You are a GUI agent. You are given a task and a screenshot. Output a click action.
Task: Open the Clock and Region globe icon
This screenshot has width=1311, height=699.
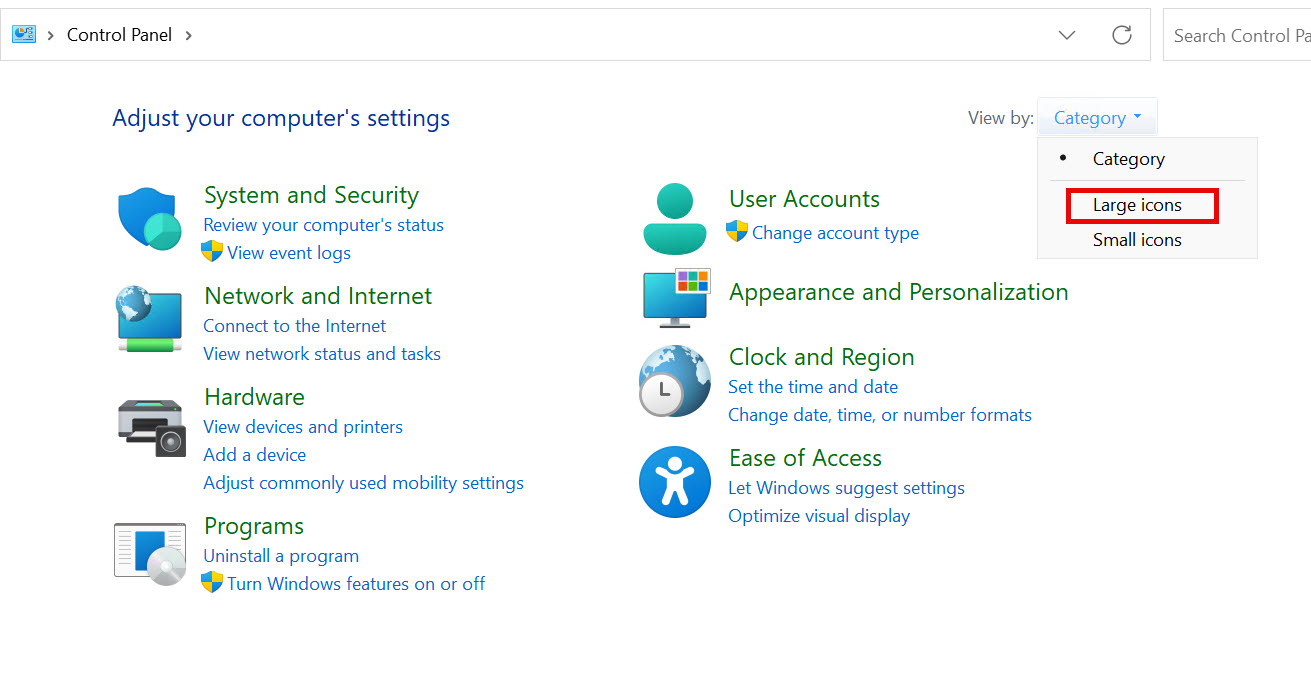tap(675, 381)
